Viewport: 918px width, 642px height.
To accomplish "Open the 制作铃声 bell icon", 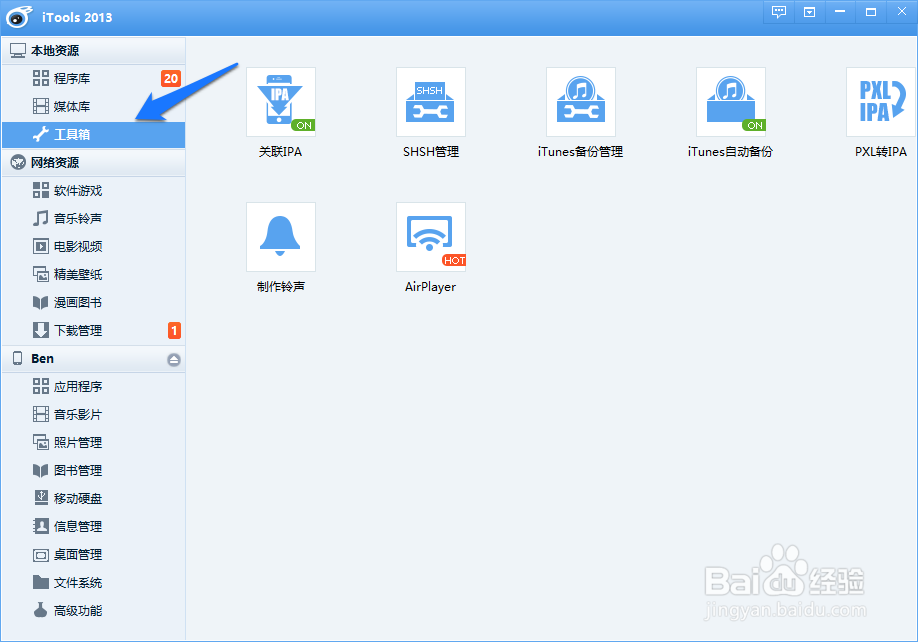I will coord(280,236).
